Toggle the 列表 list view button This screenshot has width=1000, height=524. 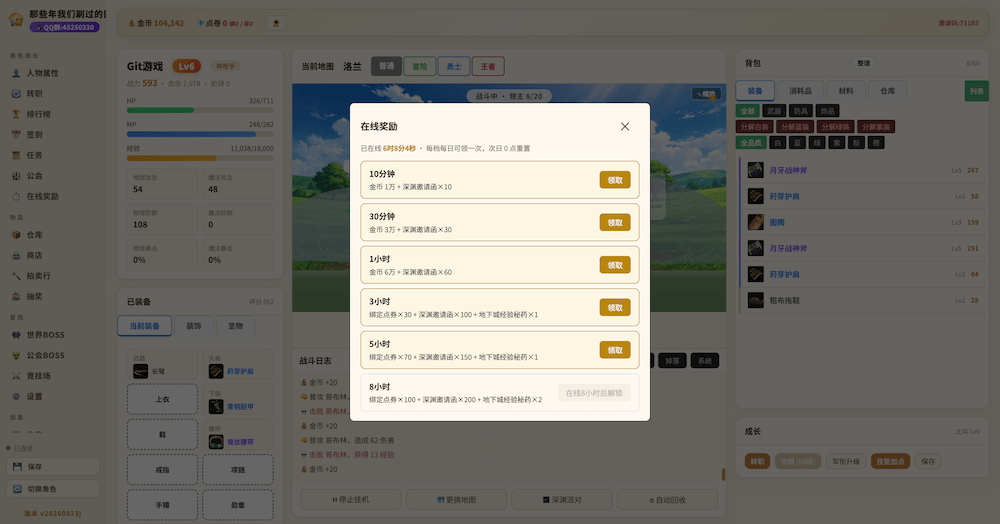coord(976,91)
